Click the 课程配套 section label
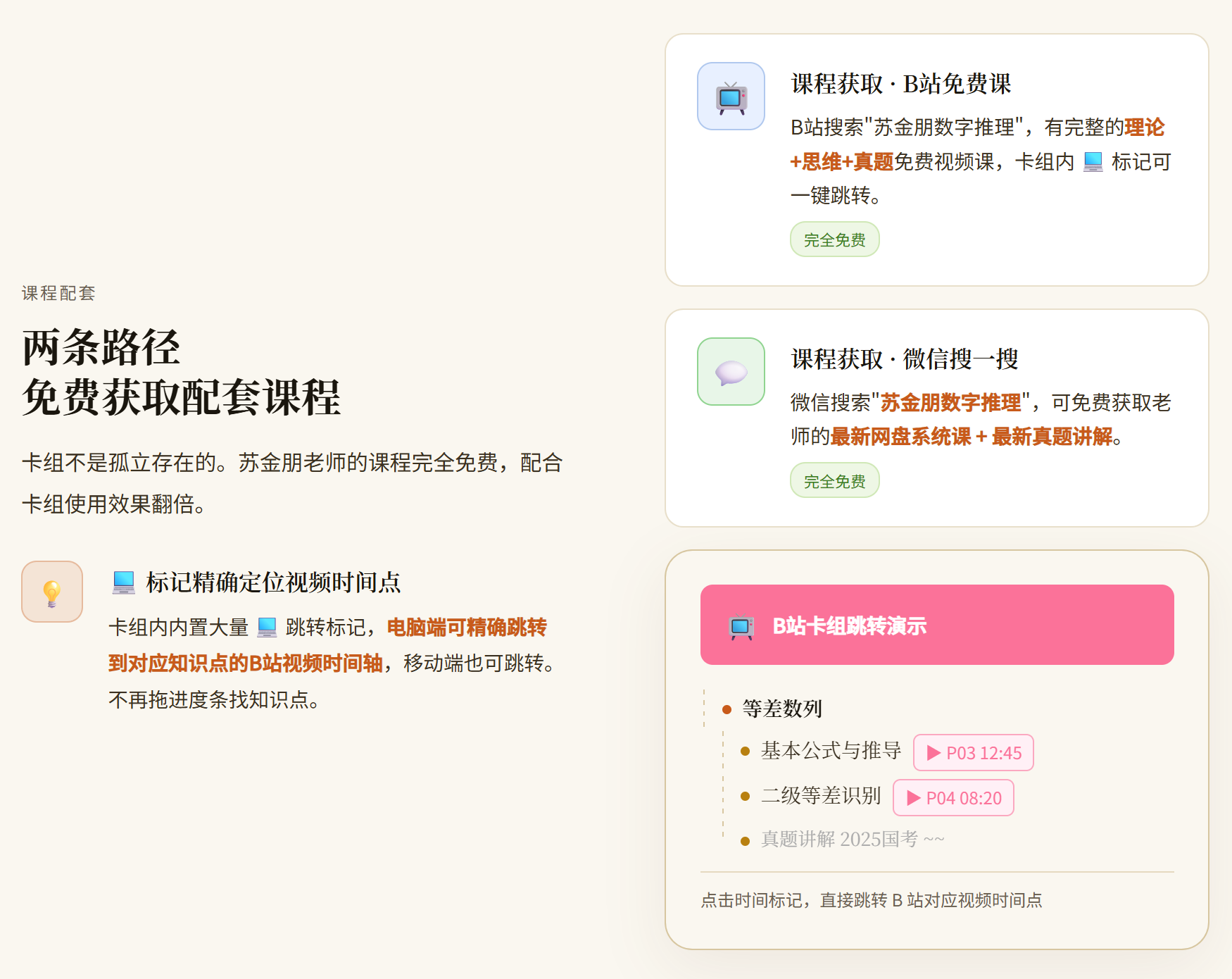This screenshot has height=979, width=1232. 58,293
